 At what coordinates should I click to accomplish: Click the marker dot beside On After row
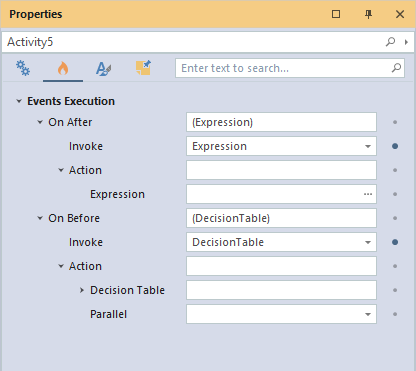[x=395, y=122]
